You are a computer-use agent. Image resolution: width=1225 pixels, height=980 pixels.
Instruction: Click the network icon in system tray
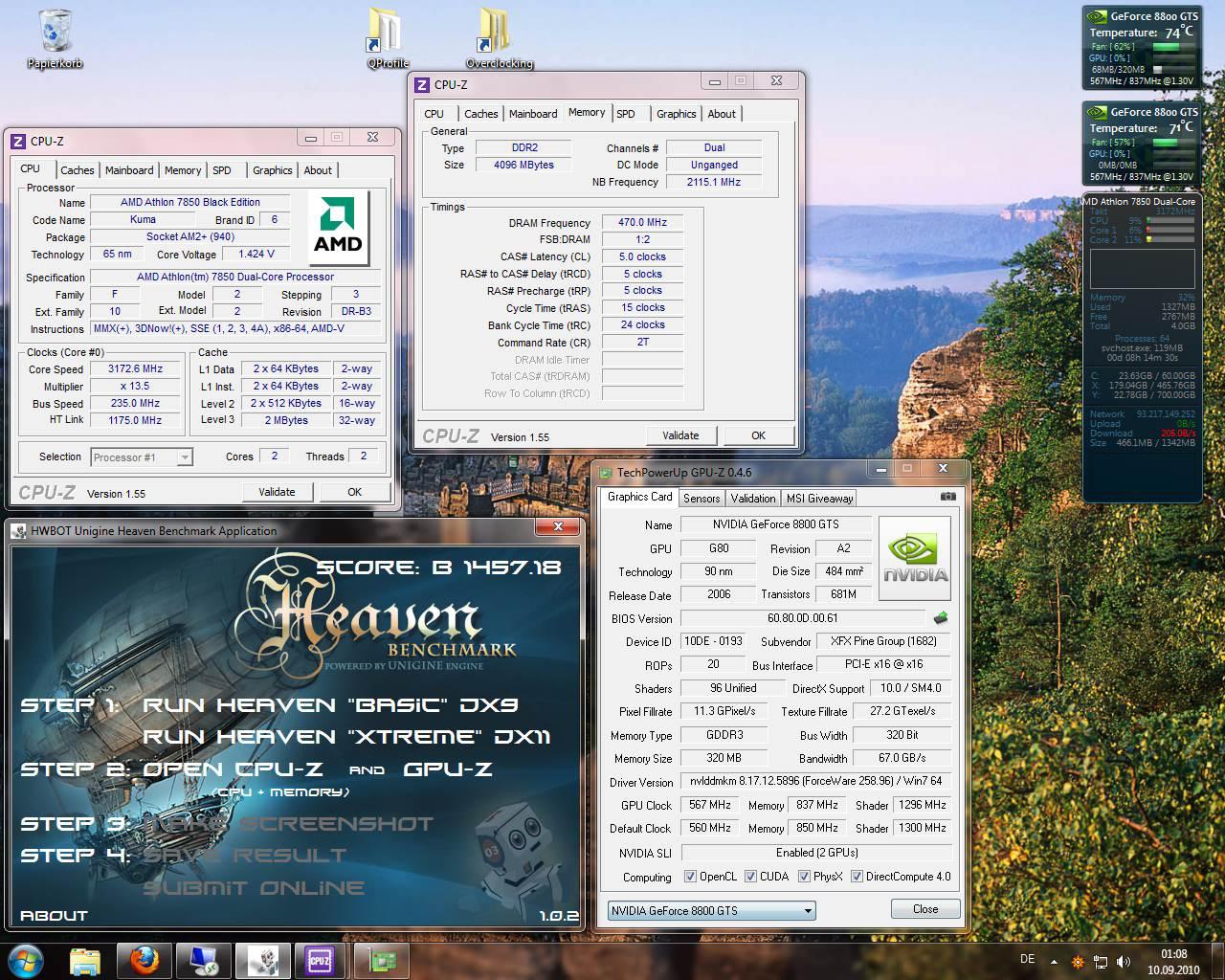tap(1101, 962)
